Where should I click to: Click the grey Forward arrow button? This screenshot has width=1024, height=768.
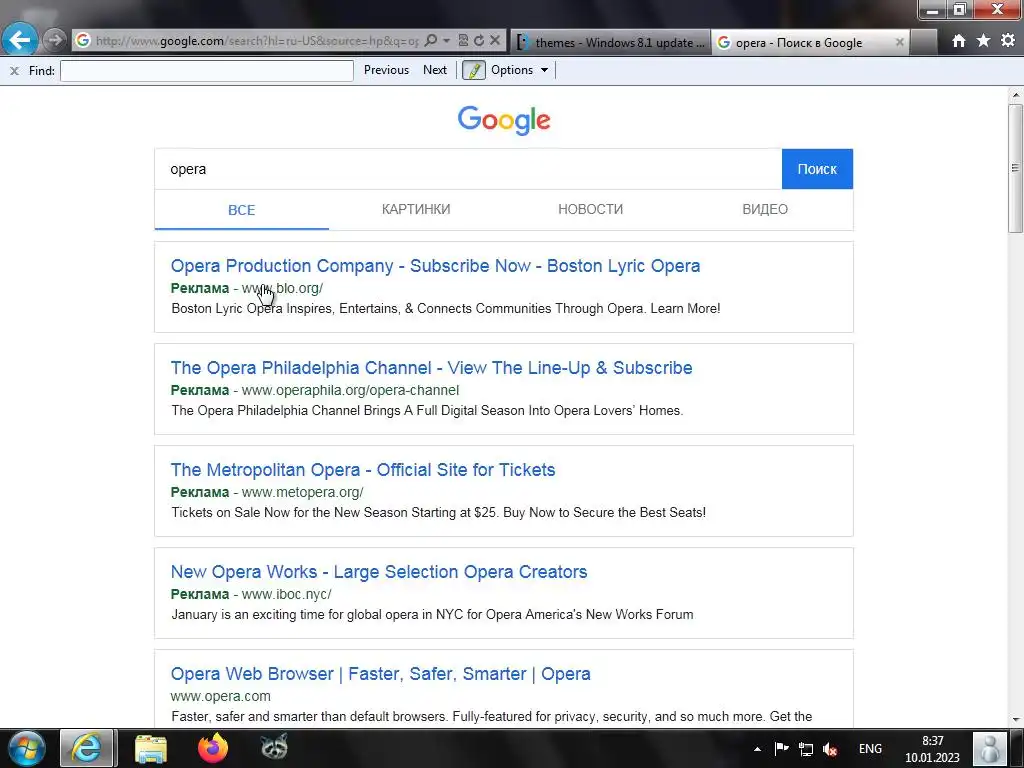click(x=55, y=40)
